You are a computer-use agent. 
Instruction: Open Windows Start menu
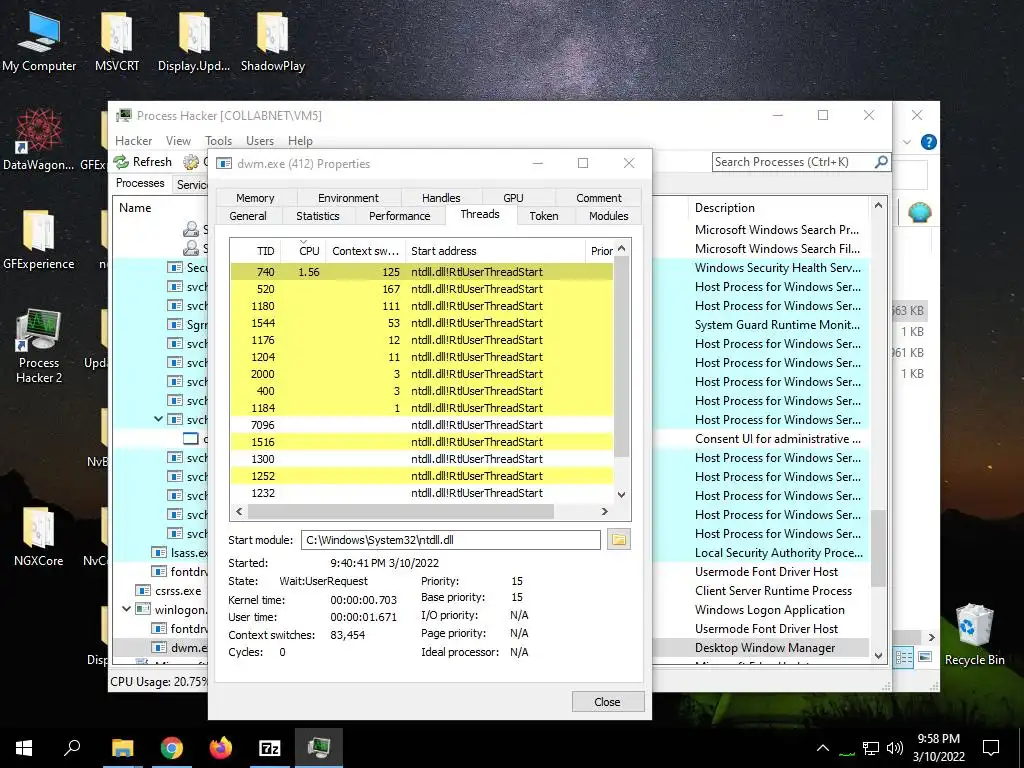(x=24, y=748)
